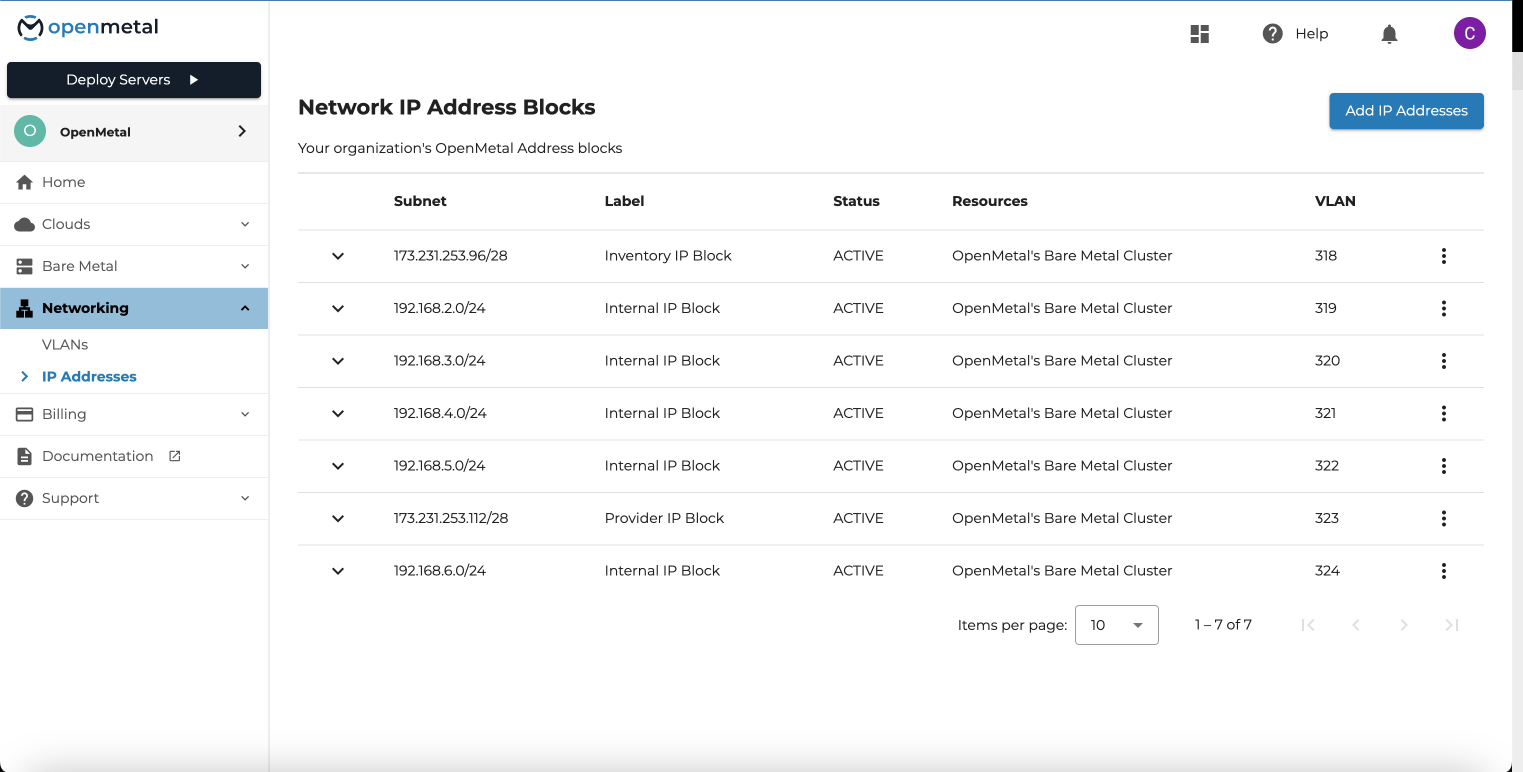Open the notifications bell icon
This screenshot has width=1523, height=772.
point(1389,33)
